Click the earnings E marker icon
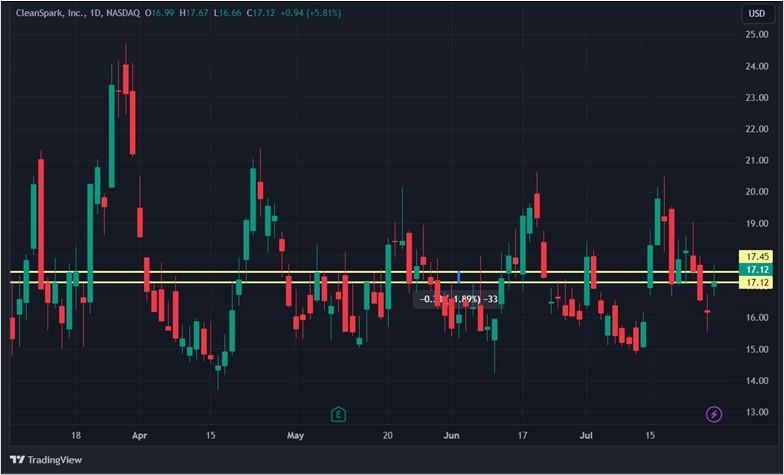 (x=338, y=414)
